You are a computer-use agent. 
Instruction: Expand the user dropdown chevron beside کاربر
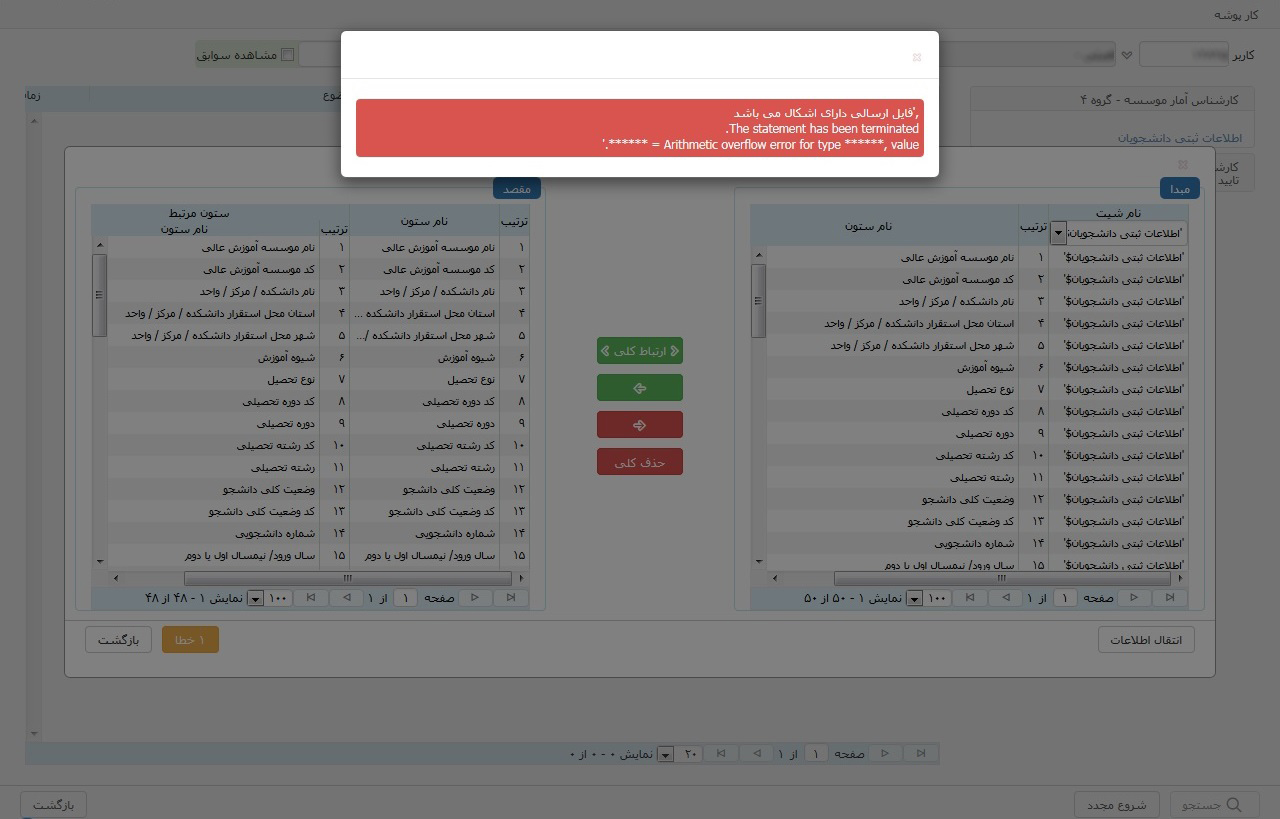[x=1127, y=55]
